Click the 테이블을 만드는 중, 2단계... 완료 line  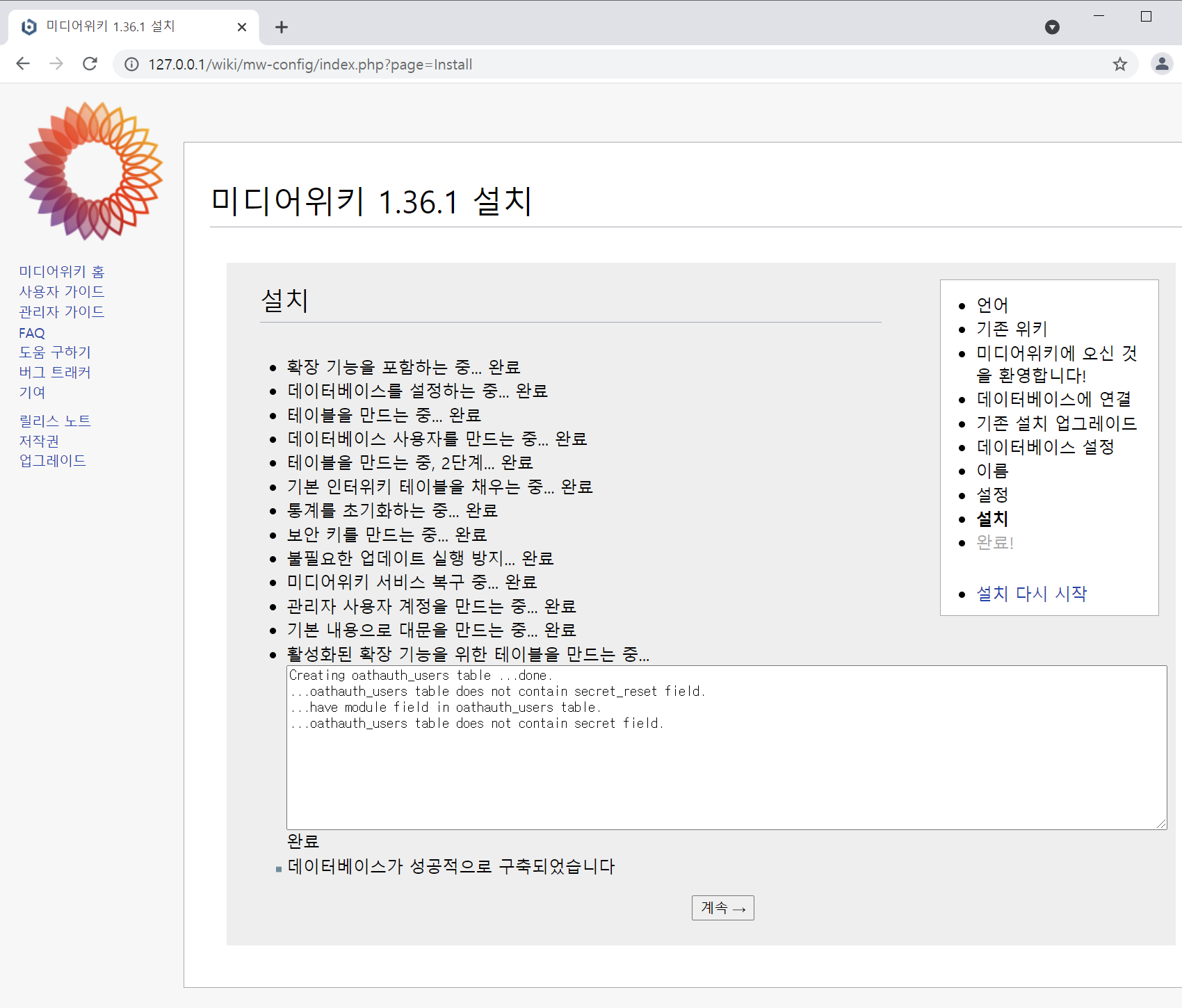tap(410, 462)
